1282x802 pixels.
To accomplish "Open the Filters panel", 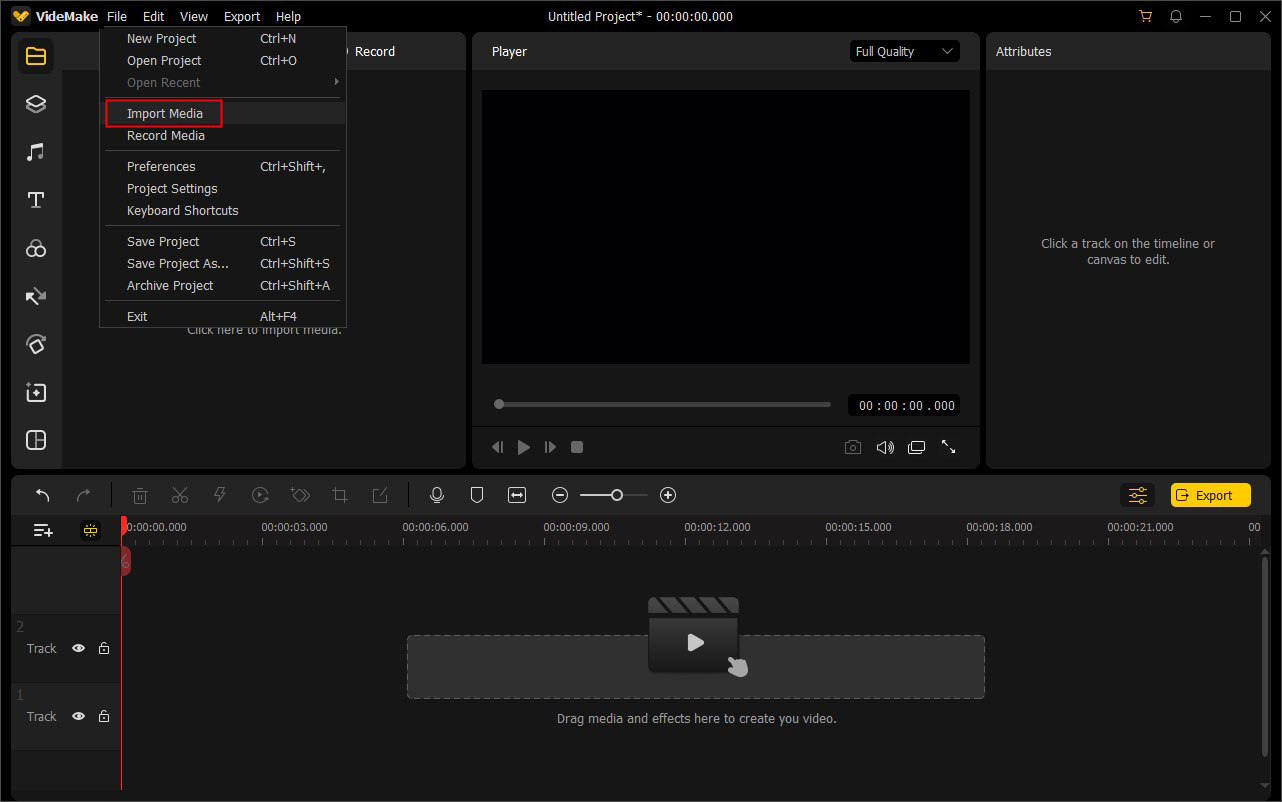I will [36, 248].
